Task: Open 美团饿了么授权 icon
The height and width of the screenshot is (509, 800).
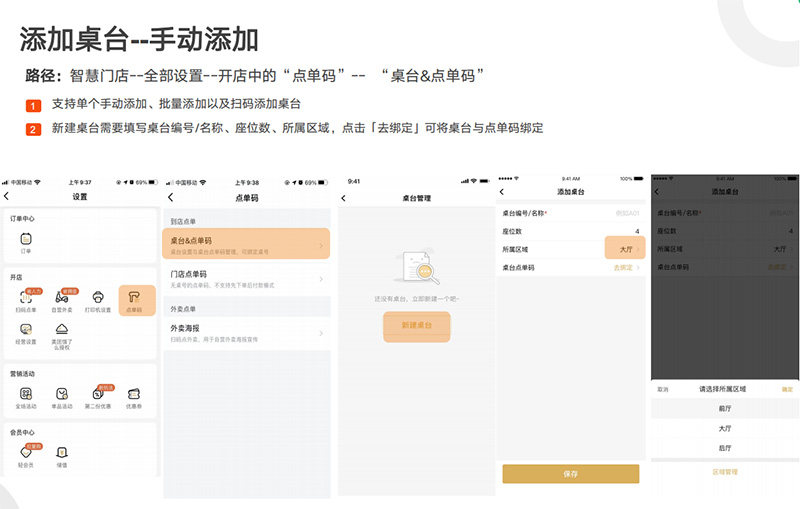Action: (62, 337)
